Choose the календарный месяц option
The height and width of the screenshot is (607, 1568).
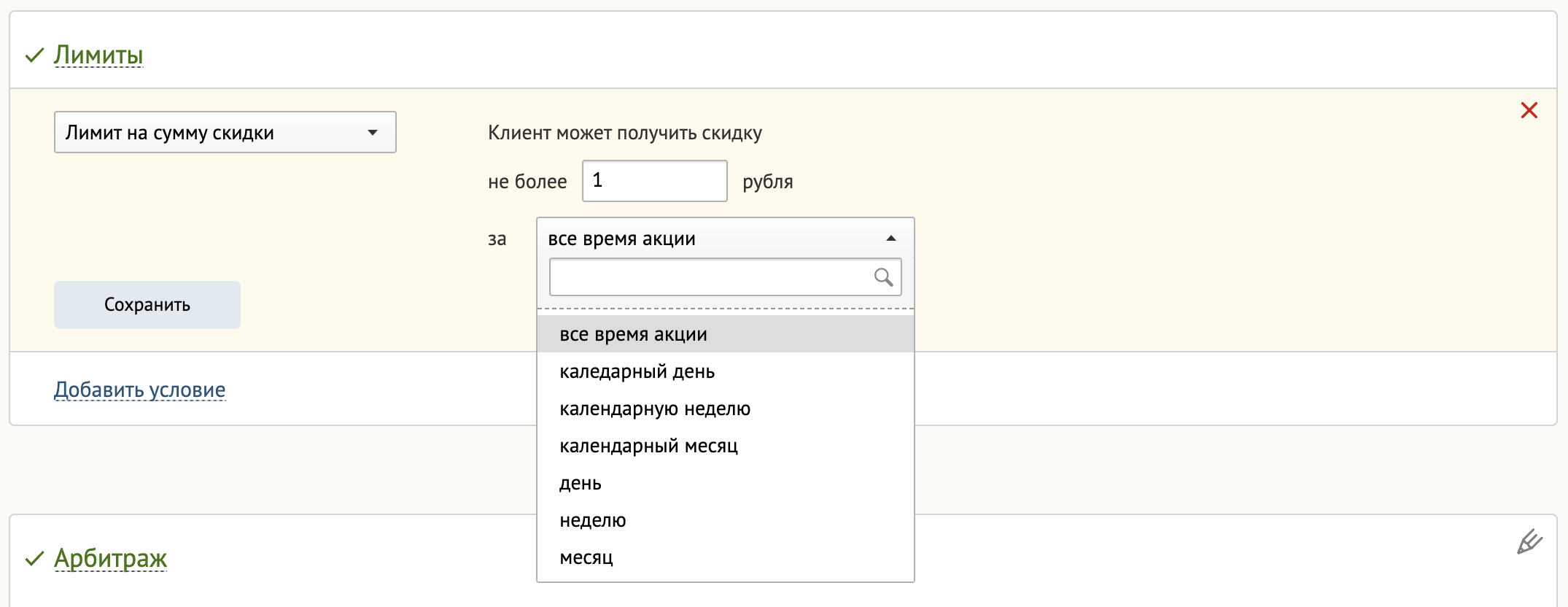[726, 446]
